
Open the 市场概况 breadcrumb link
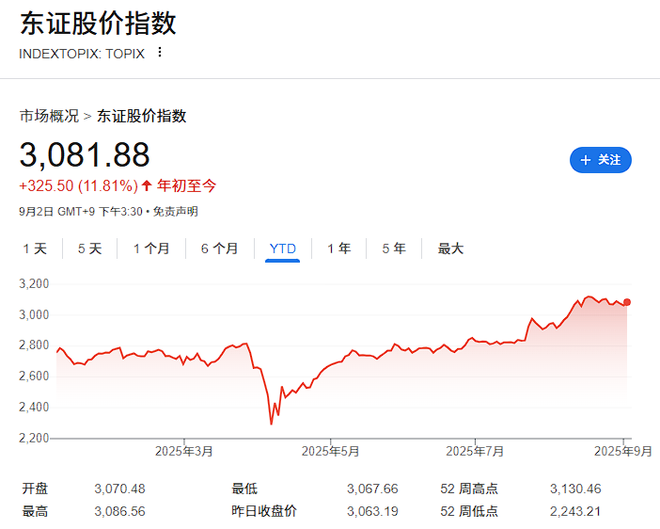point(49,116)
